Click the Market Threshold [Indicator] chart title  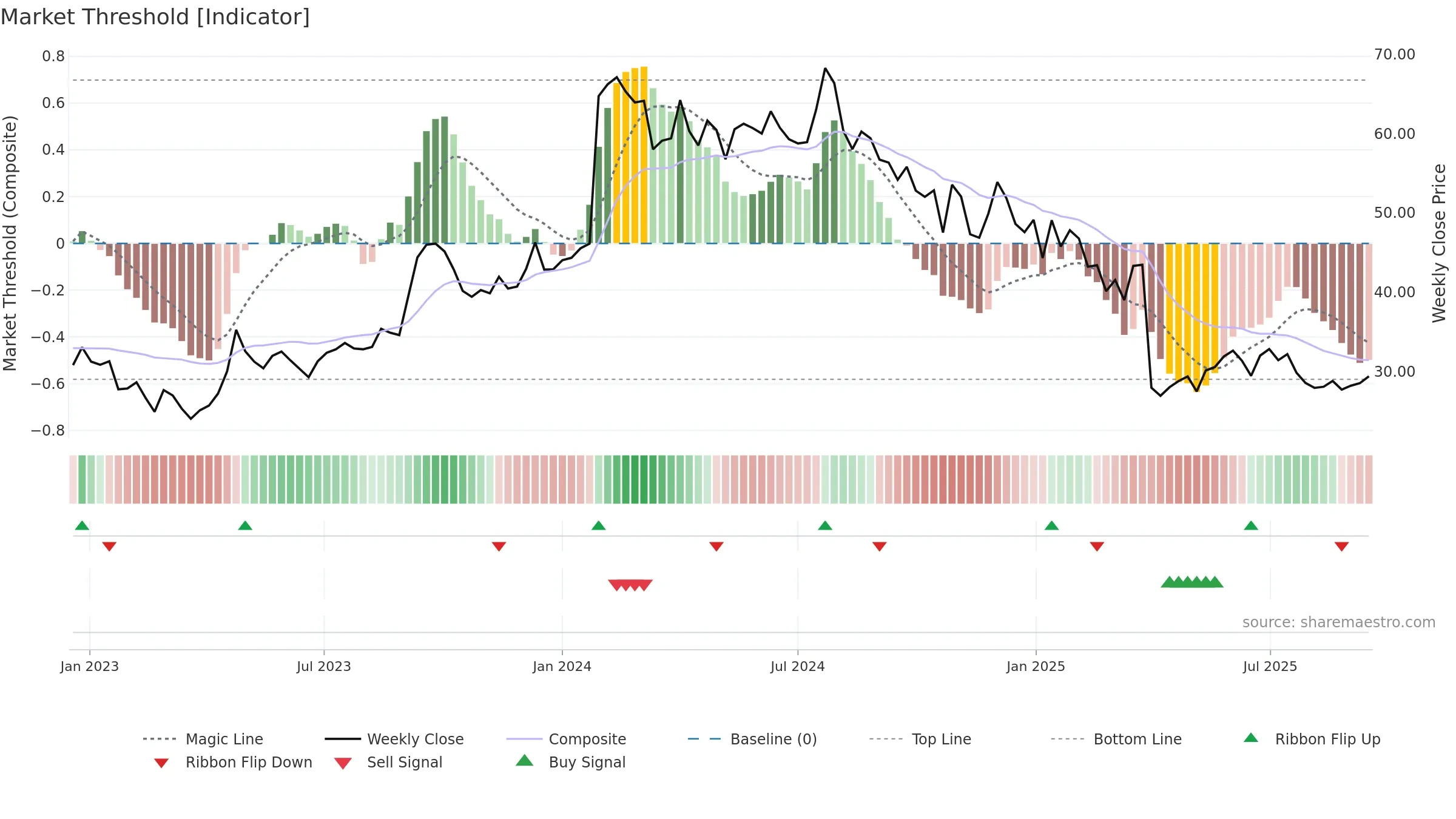pos(155,17)
